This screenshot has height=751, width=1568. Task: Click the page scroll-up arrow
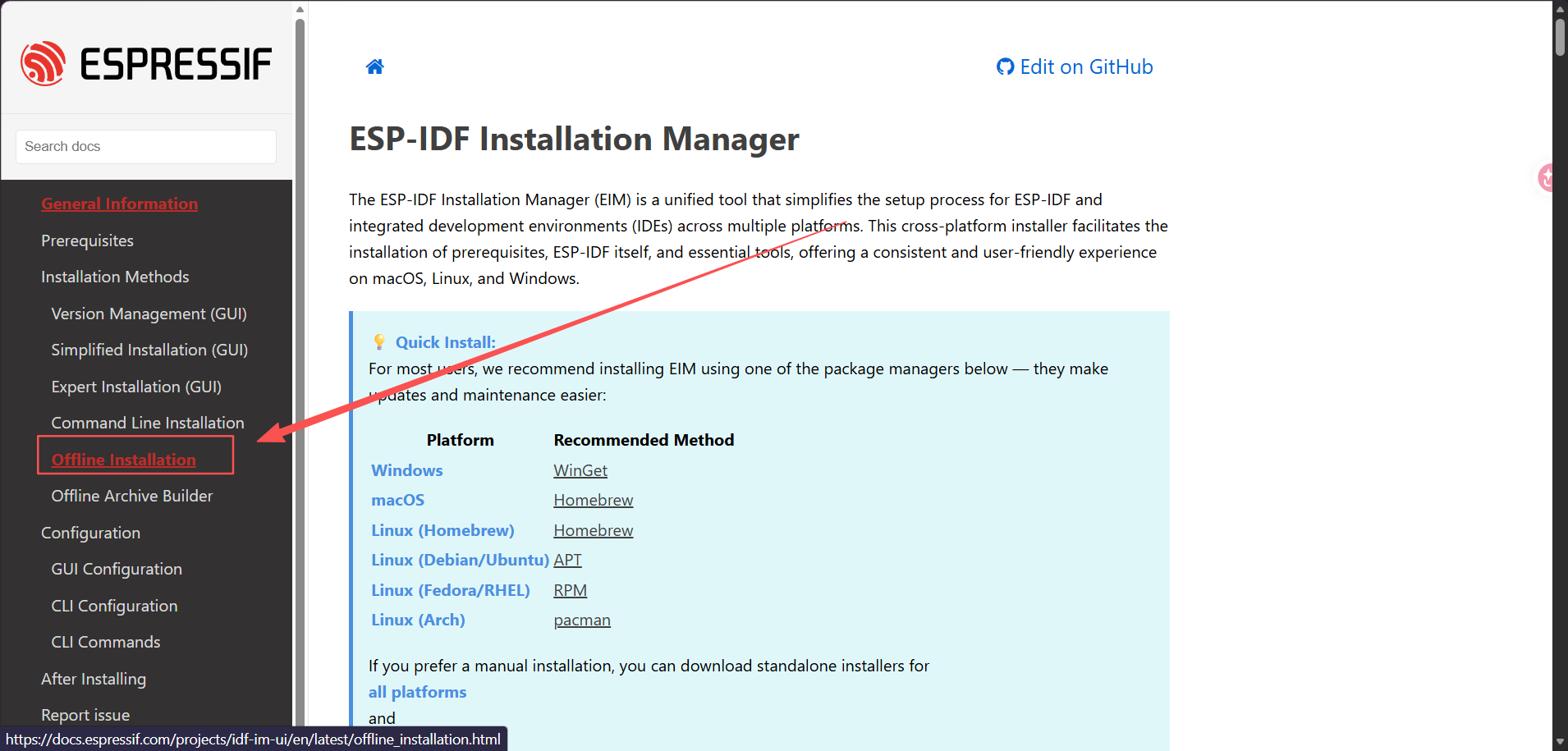(x=1560, y=9)
